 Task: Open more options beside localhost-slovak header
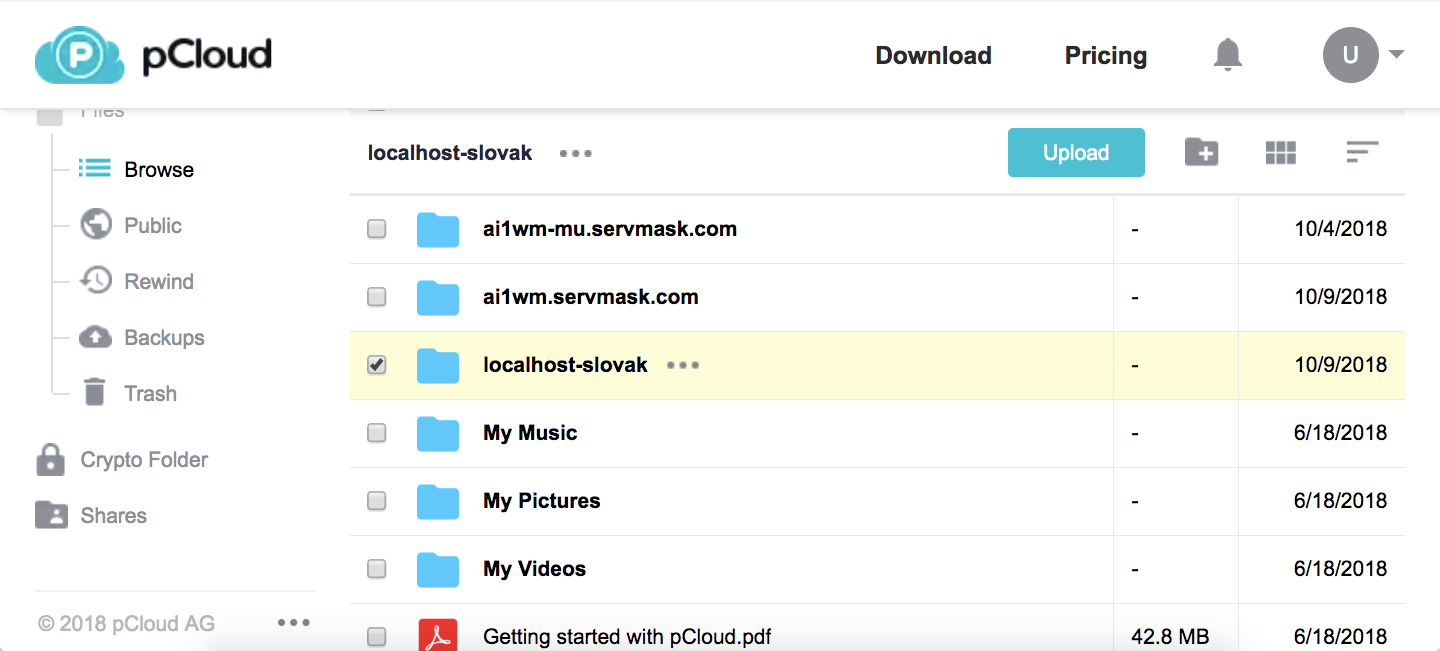[x=576, y=153]
